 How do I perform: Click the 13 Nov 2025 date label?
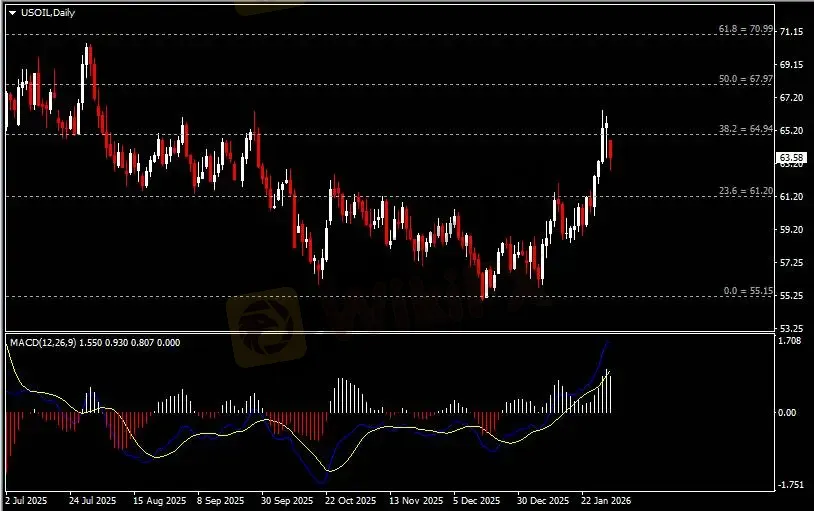pyautogui.click(x=416, y=501)
